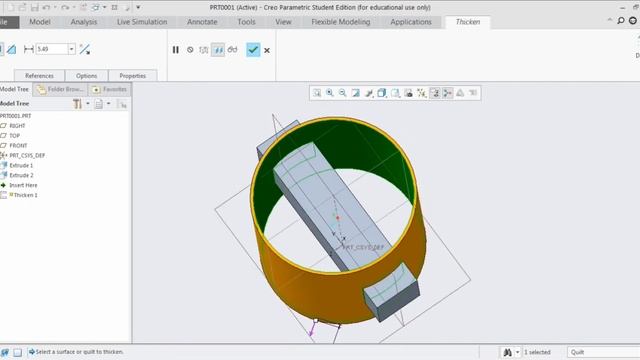
Task: Open the Annotate ribbon tab
Action: tap(202, 22)
